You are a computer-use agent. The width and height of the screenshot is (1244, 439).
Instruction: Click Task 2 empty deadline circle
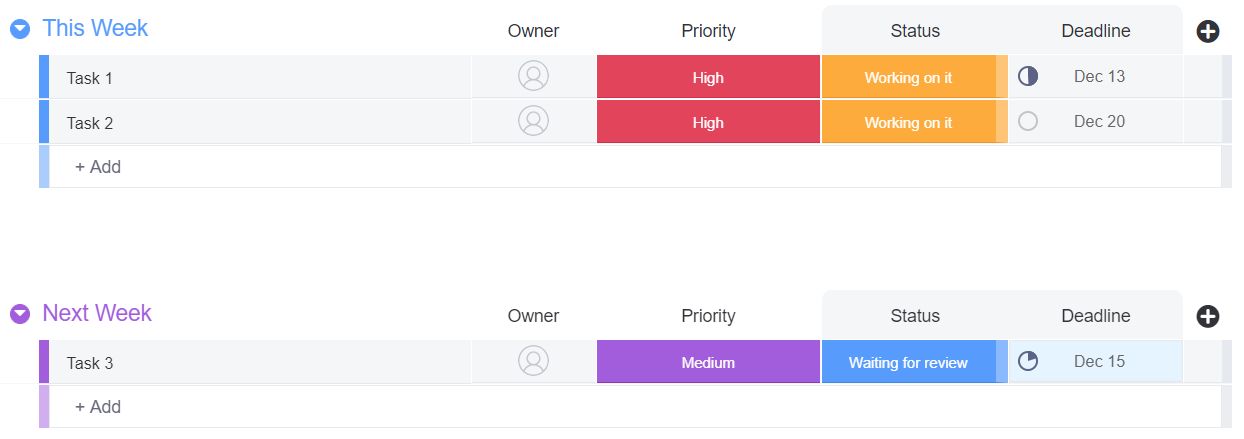pos(1028,122)
